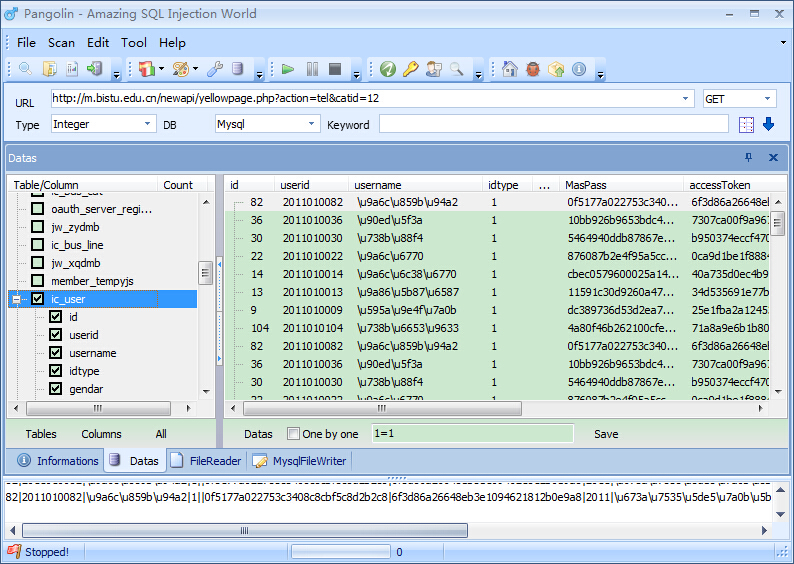This screenshot has height=564, width=794.
Task: Uncheck the userid column checkbox
Action: (56, 335)
